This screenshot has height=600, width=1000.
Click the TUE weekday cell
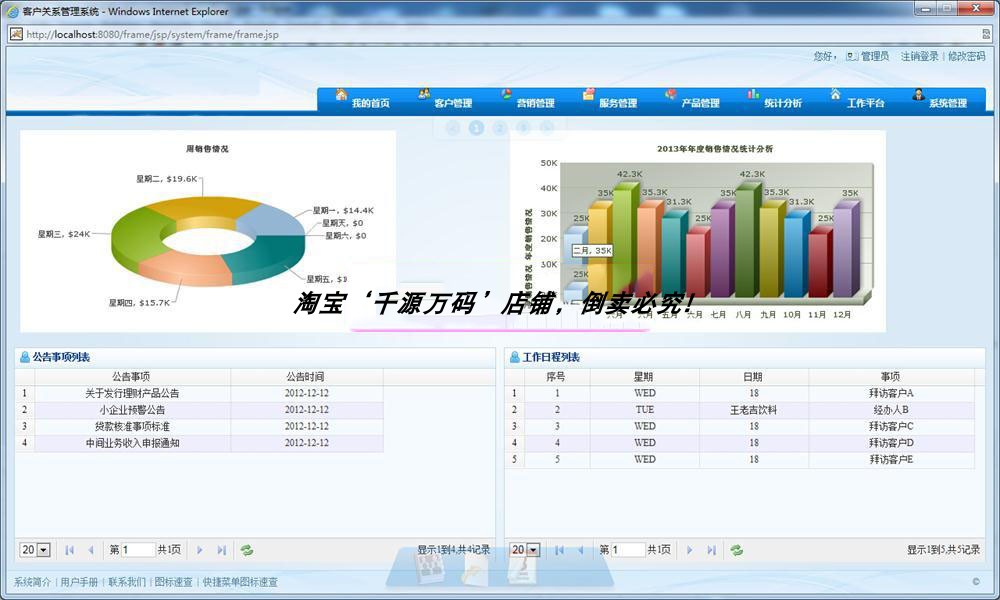644,410
